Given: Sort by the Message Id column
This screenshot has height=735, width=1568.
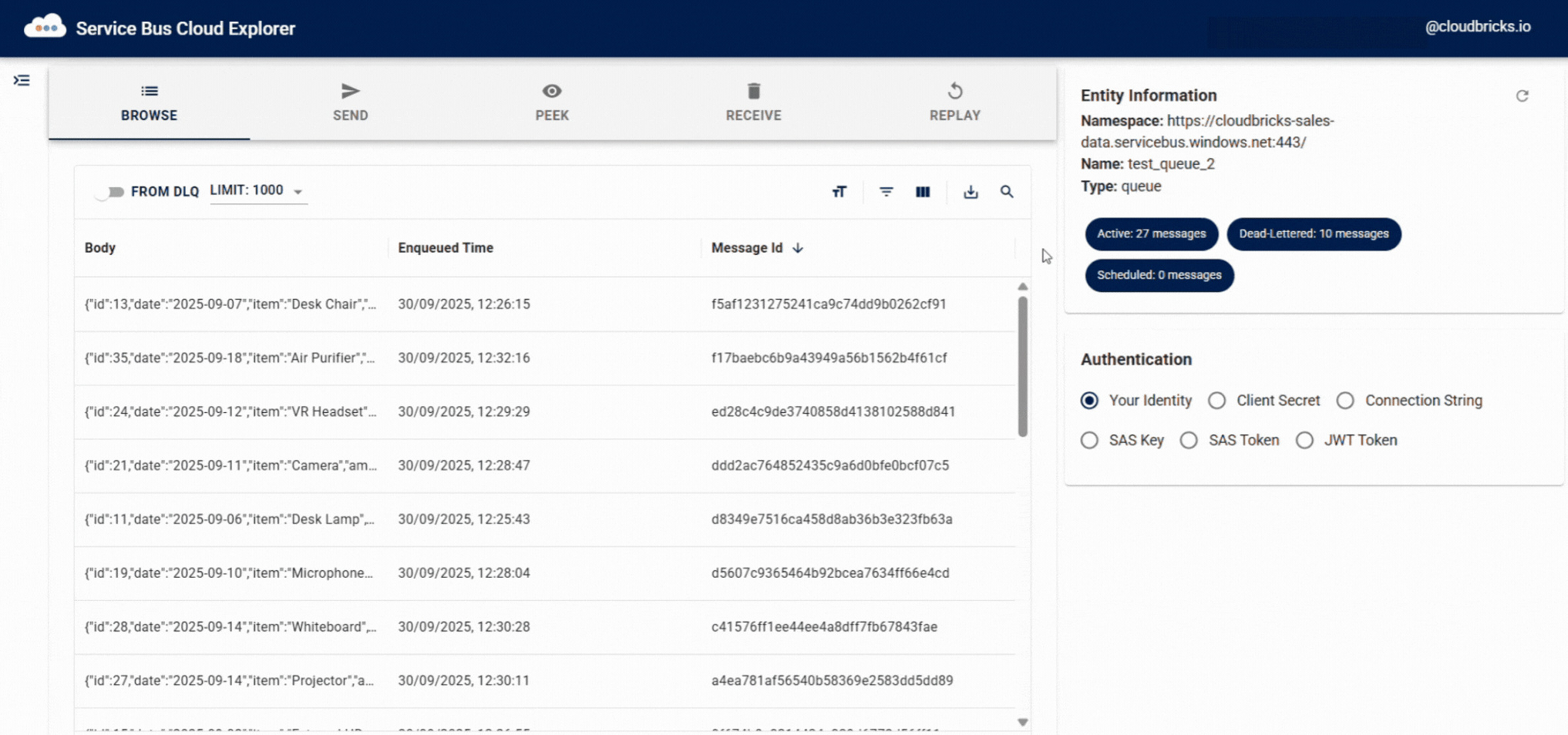Looking at the screenshot, I should point(746,248).
